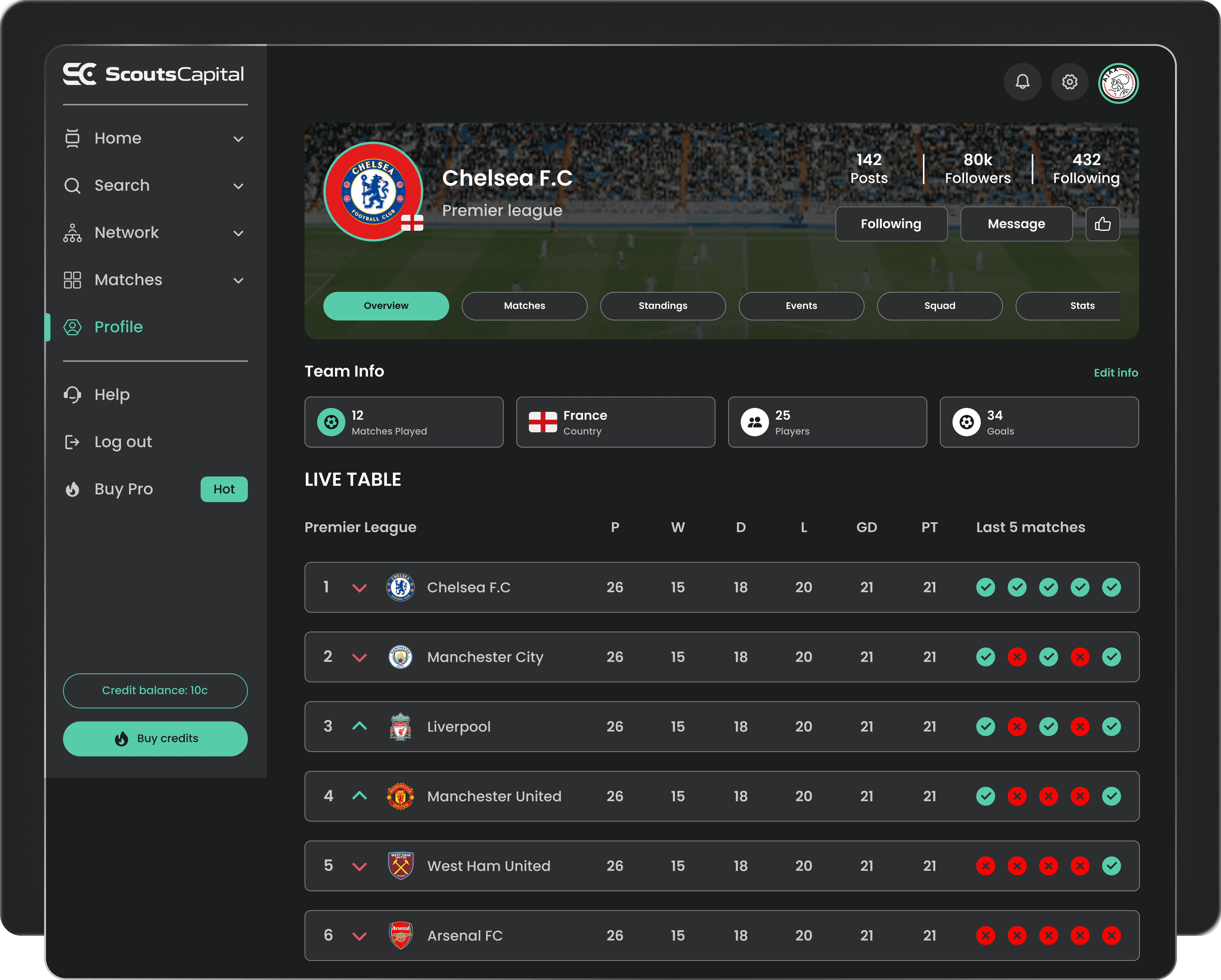1221x980 pixels.
Task: Click the Manchester City team name
Action: tap(485, 657)
